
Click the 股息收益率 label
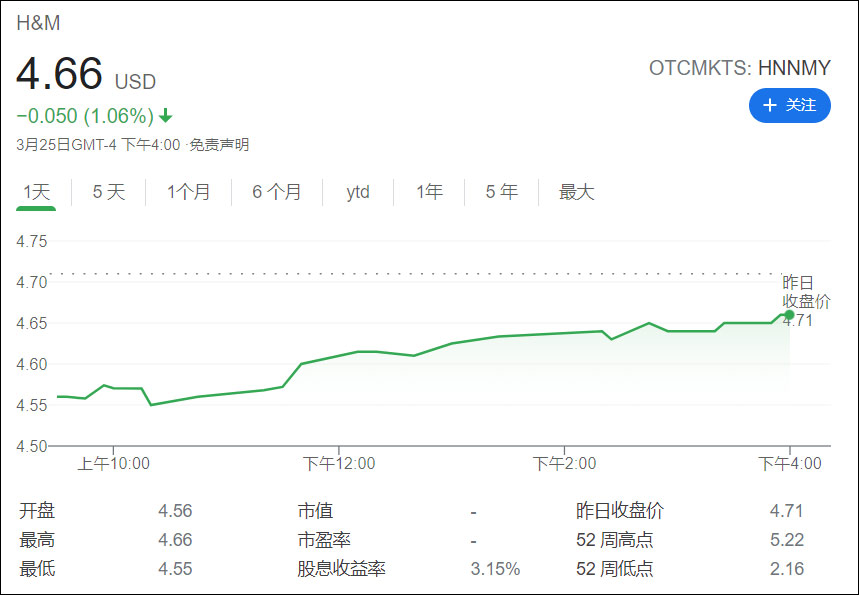(x=341, y=569)
